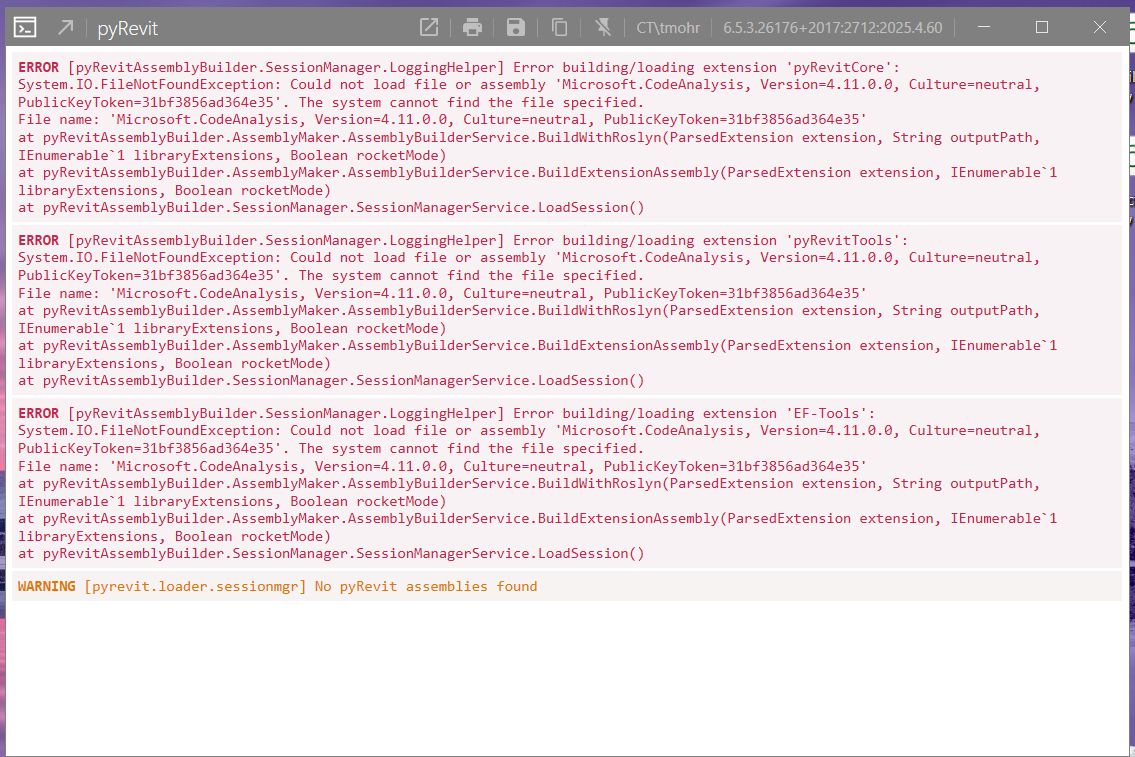Click the ERROR line mentioning 'pyRevitTools'
The height and width of the screenshot is (757, 1135).
(x=463, y=240)
